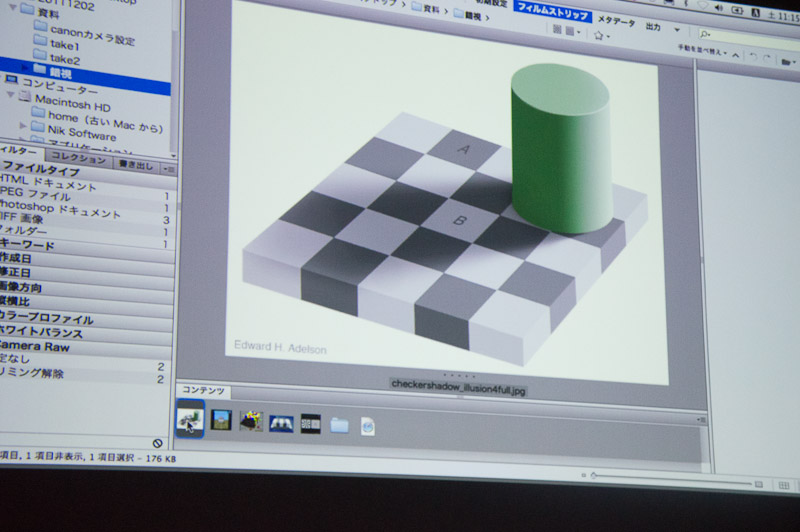Click the macOS volume icon
The width and height of the screenshot is (800, 532).
719,8
